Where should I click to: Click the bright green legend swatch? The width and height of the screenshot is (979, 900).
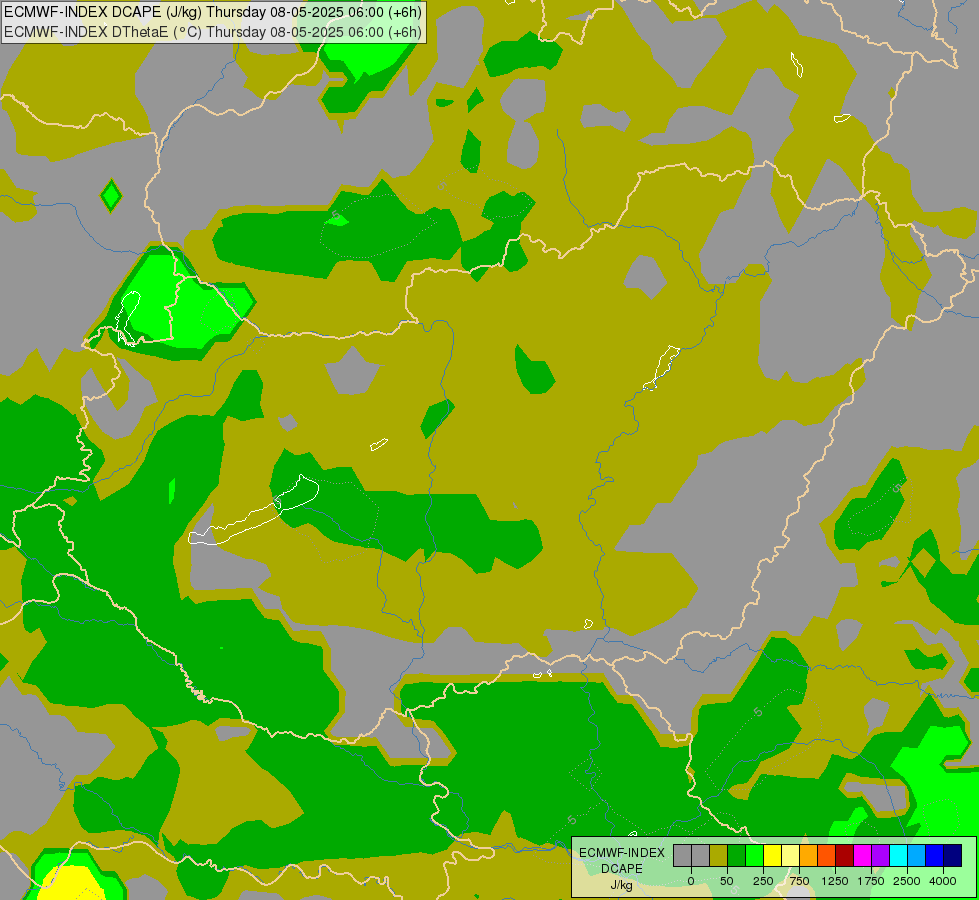tap(754, 856)
